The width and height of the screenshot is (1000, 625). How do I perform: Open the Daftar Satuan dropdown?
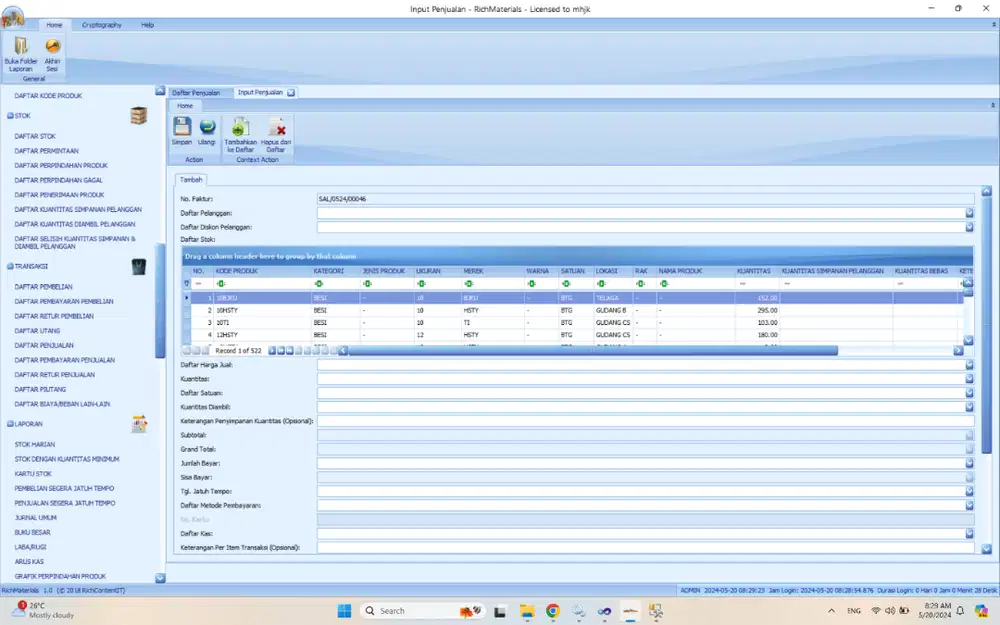click(x=969, y=393)
